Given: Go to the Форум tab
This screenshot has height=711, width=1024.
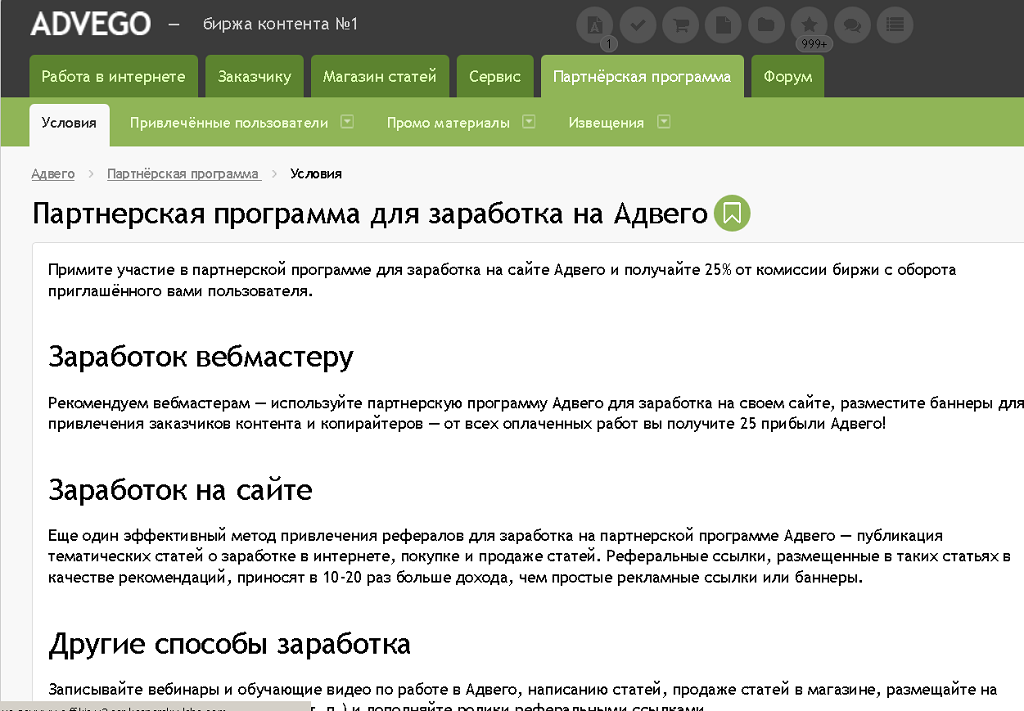Looking at the screenshot, I should [x=788, y=76].
